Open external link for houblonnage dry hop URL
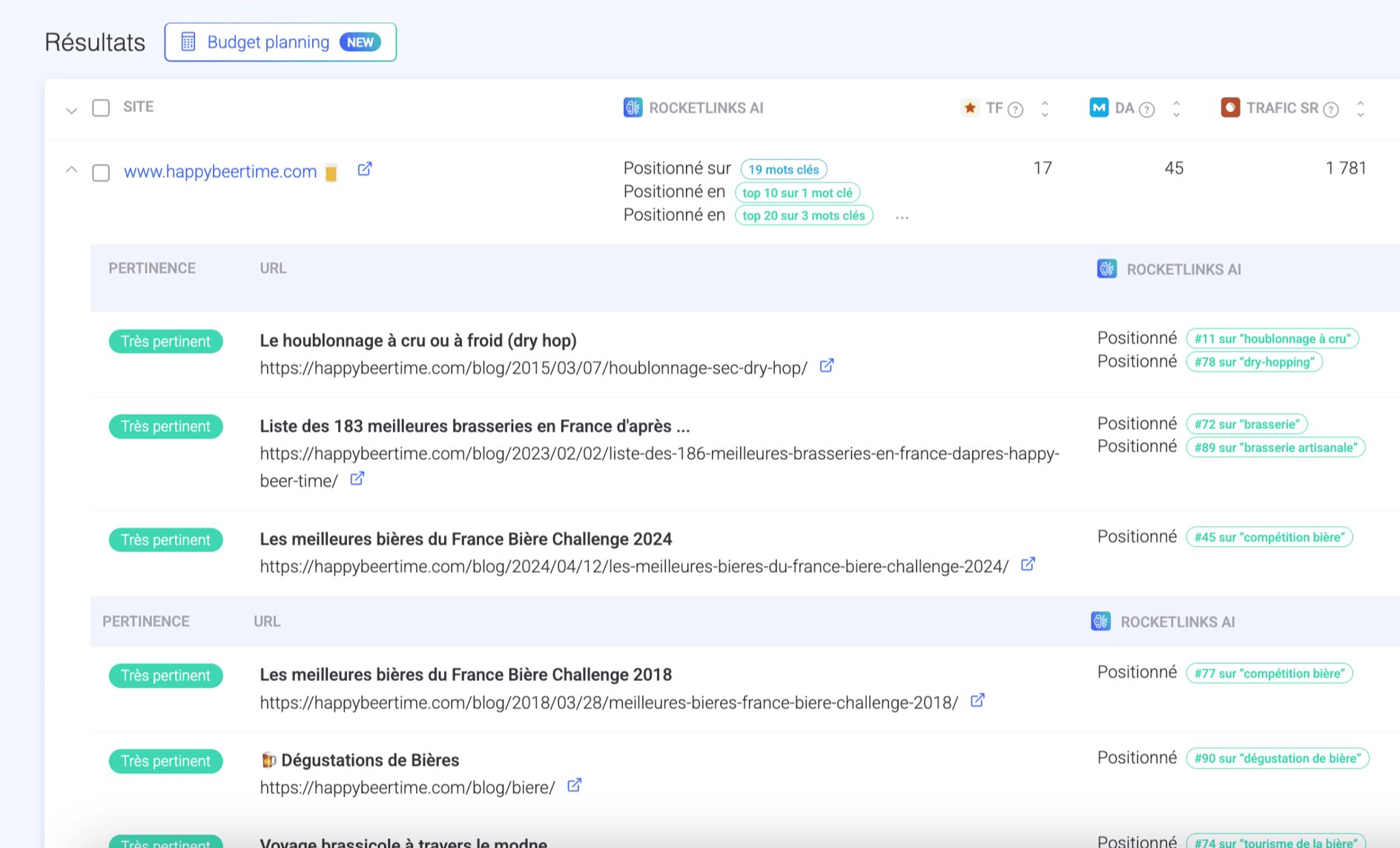 pyautogui.click(x=827, y=366)
